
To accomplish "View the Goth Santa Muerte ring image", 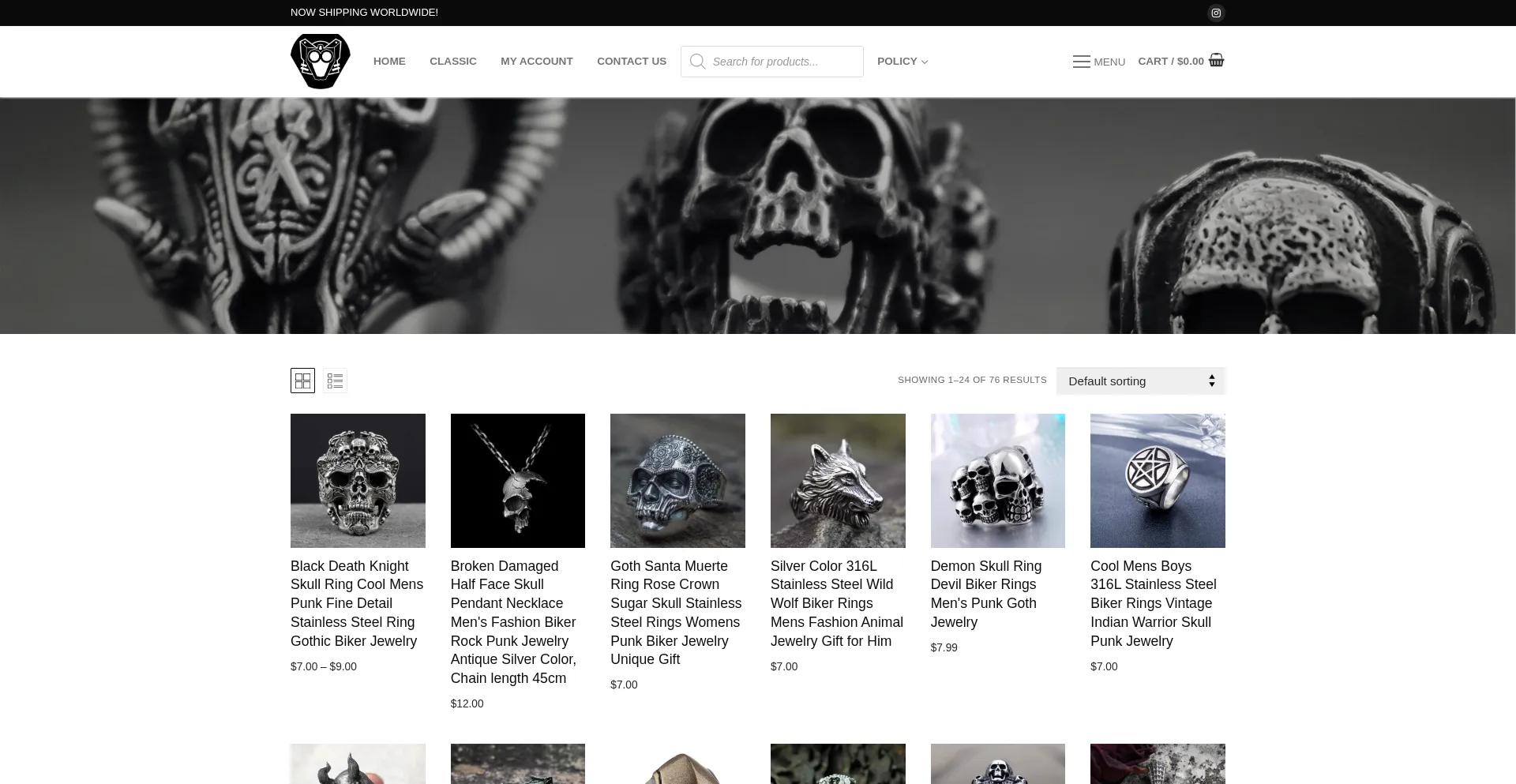I will click(x=677, y=480).
